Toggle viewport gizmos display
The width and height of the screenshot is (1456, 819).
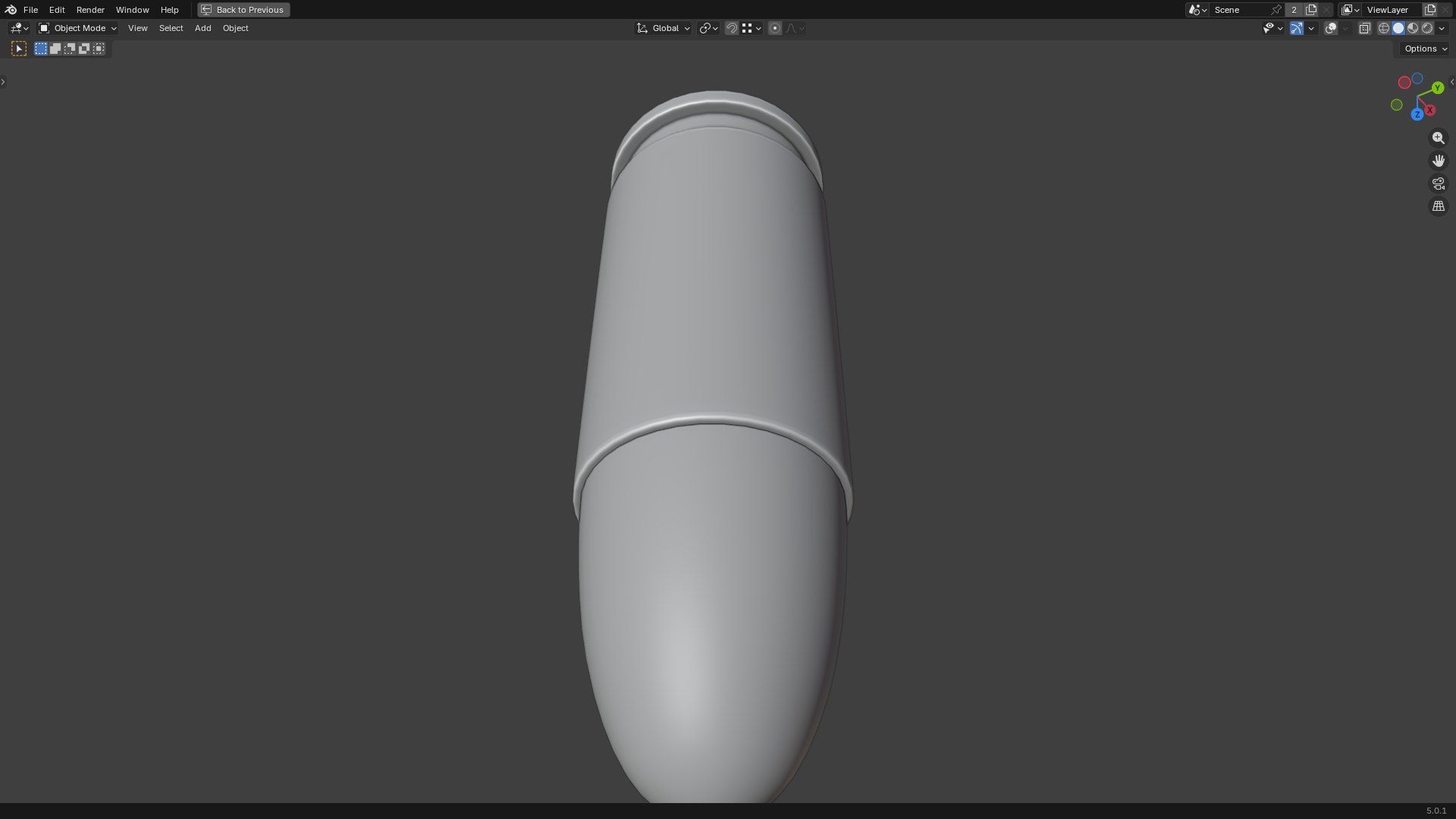coord(1297,28)
